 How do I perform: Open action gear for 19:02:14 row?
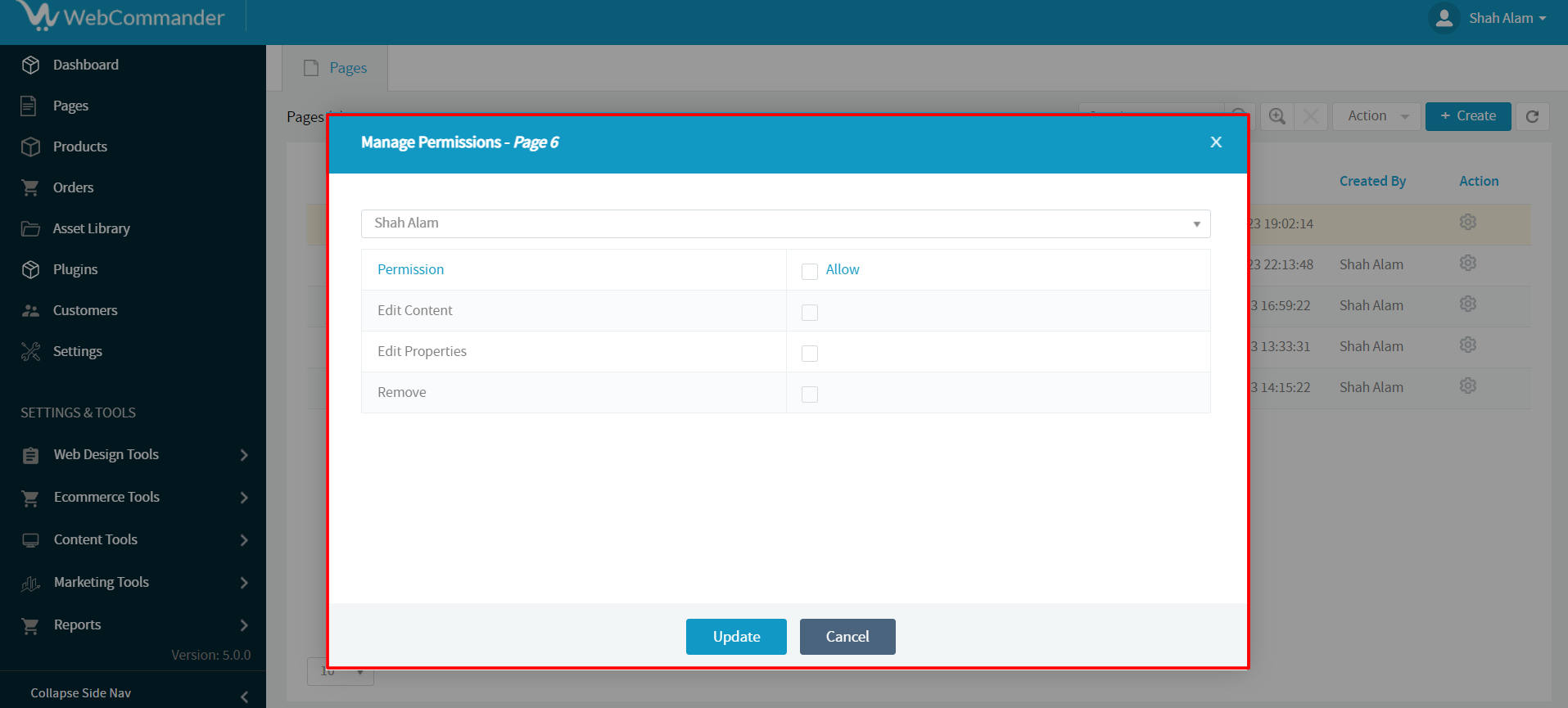1468,223
